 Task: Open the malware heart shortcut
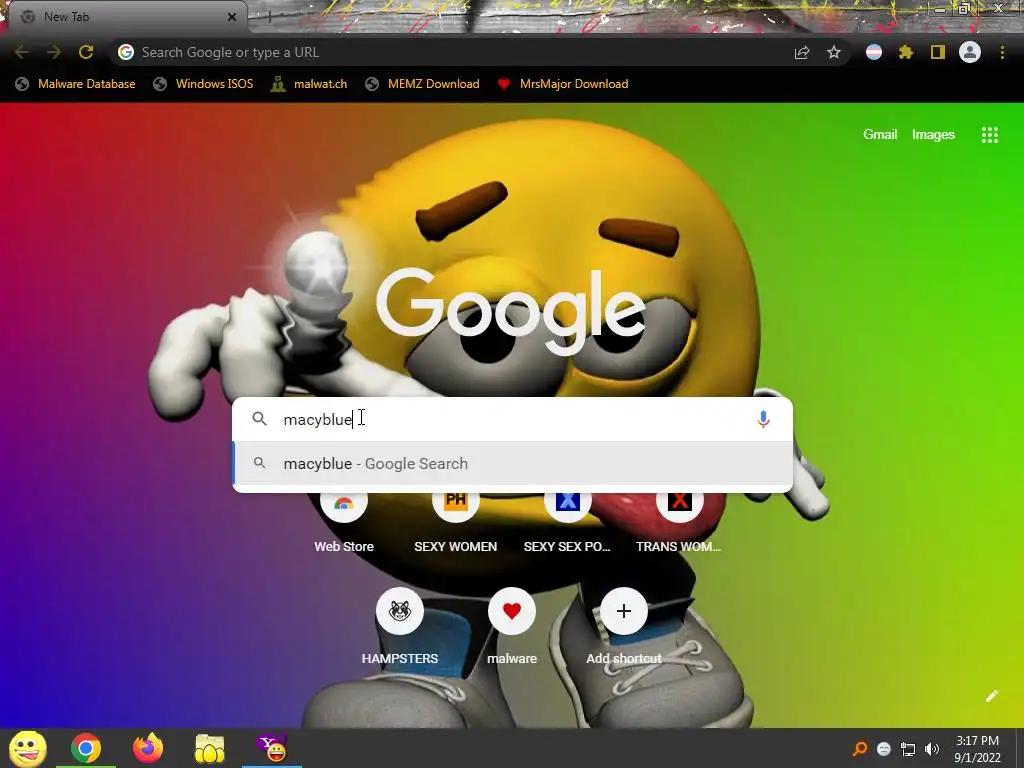pos(512,627)
